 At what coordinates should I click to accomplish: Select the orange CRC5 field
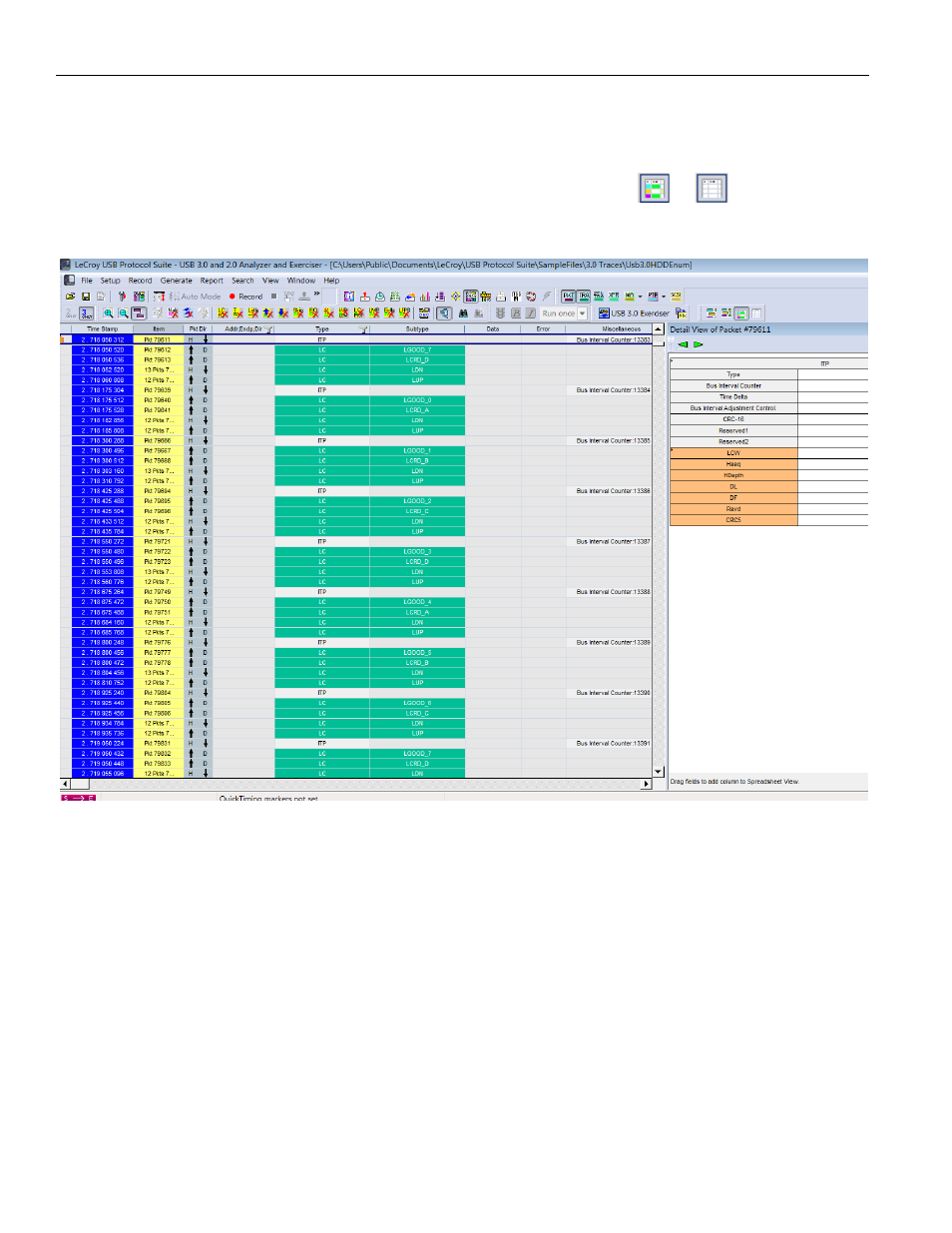point(733,520)
